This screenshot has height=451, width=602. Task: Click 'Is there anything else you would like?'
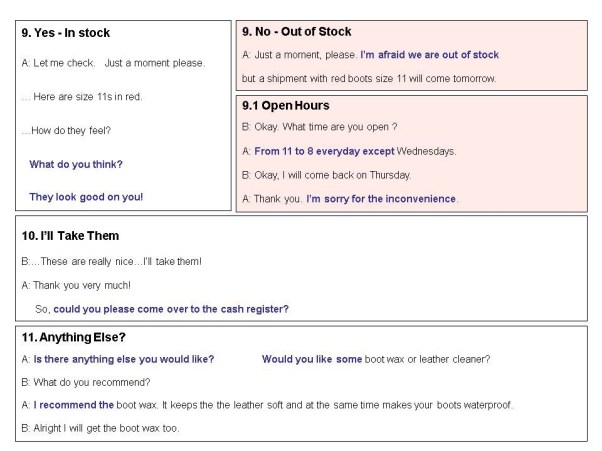(123, 358)
